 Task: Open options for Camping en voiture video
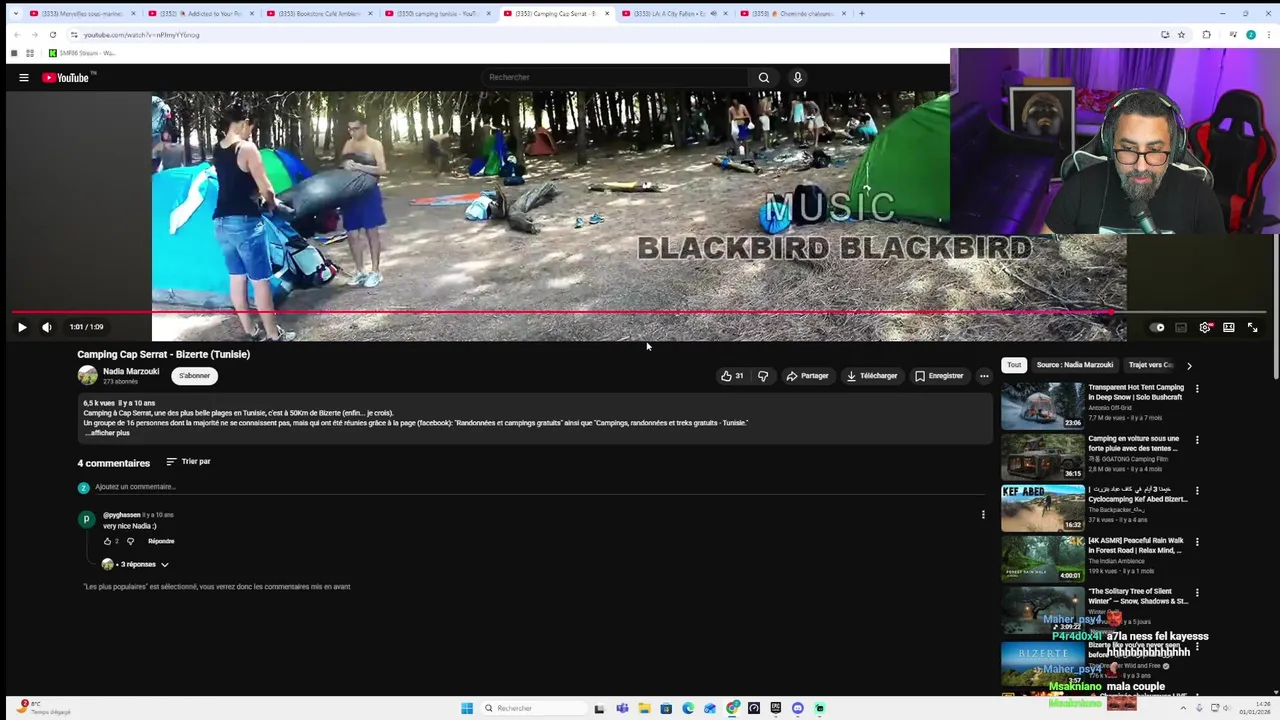pyautogui.click(x=1197, y=440)
